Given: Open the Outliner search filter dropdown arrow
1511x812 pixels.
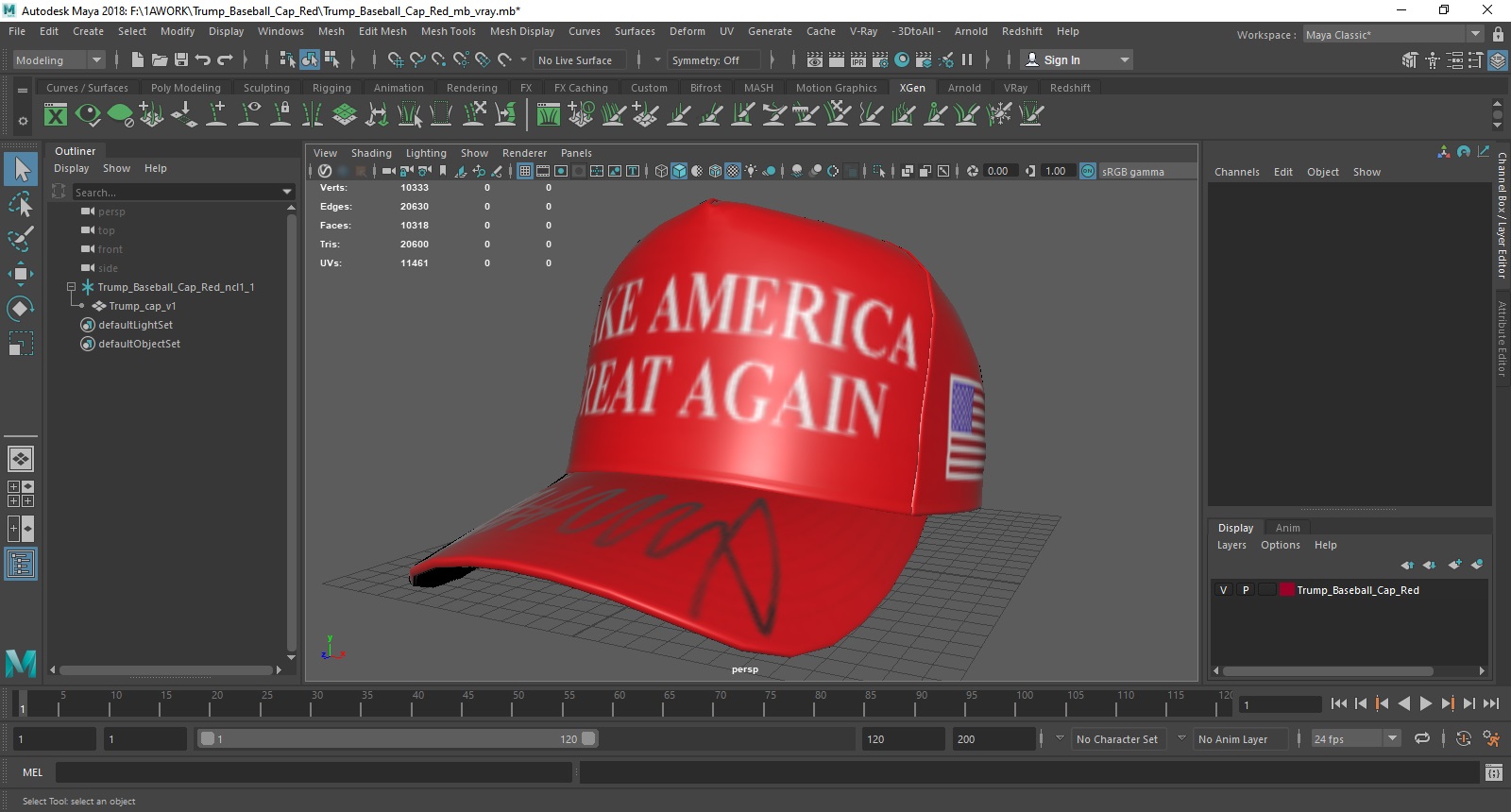Looking at the screenshot, I should 287,192.
